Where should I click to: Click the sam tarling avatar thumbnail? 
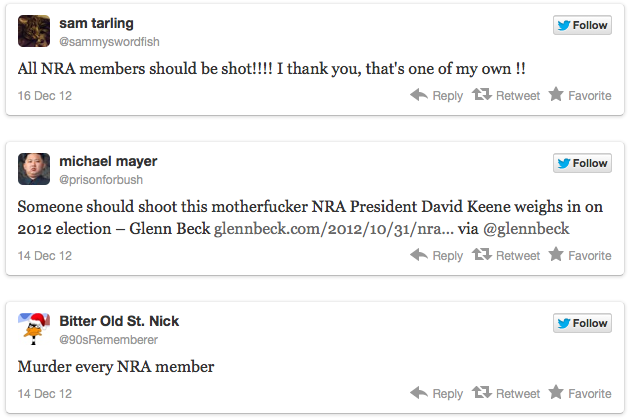point(34,31)
